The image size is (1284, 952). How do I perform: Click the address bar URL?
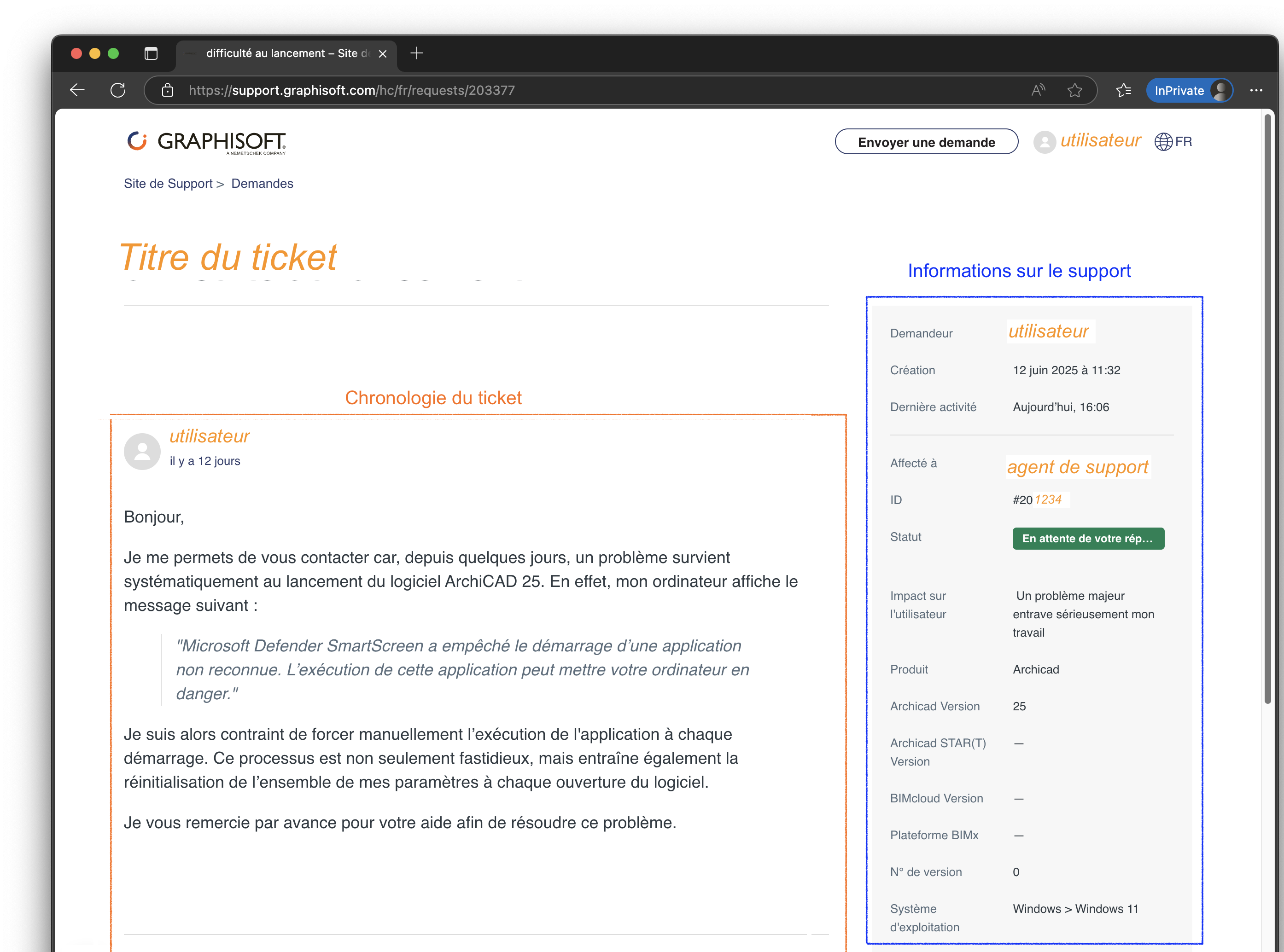point(352,91)
